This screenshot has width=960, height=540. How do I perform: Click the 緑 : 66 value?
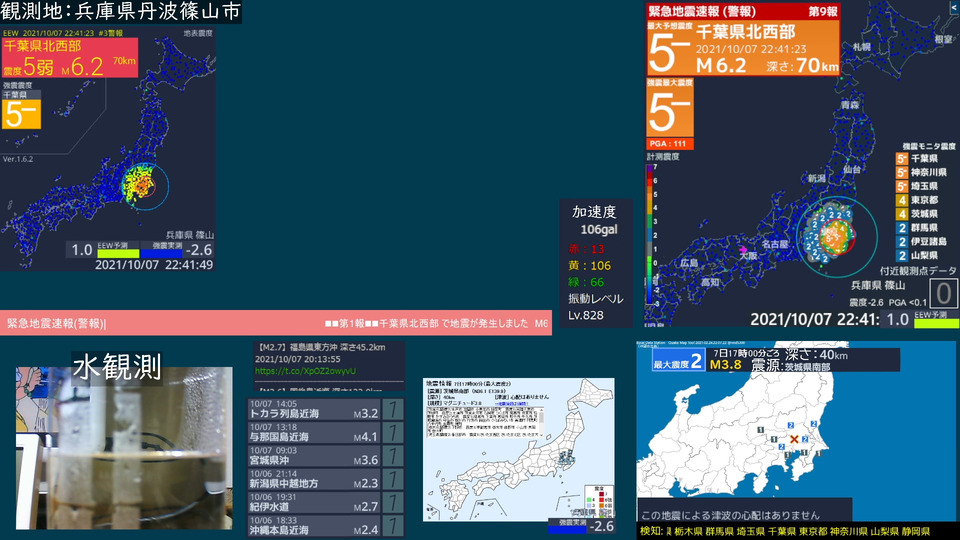point(586,282)
